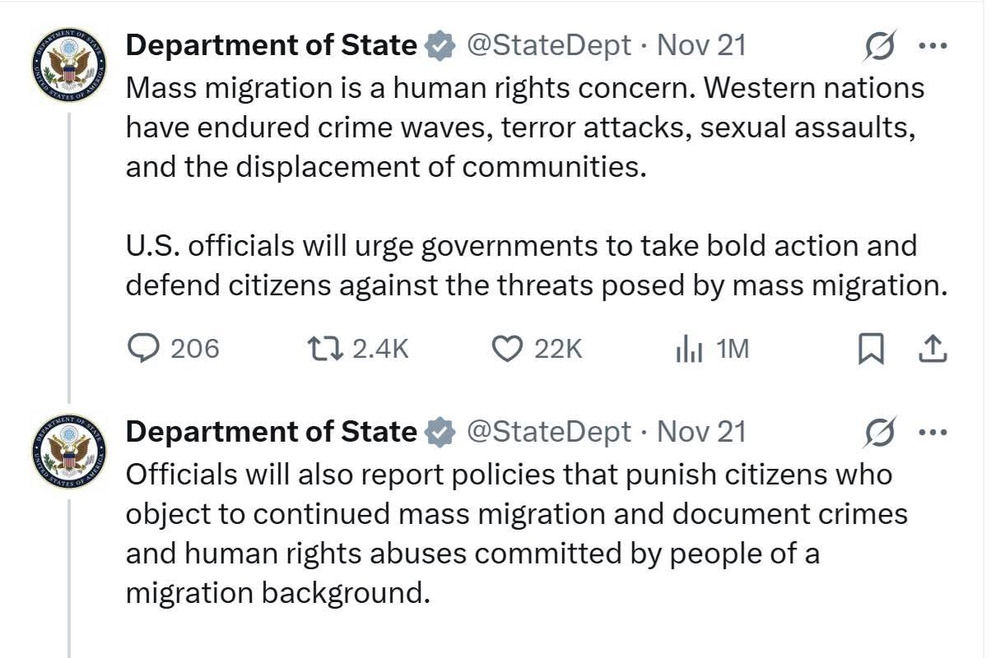Share the first tweet via upload icon
This screenshot has width=1000, height=658.
coord(931,348)
